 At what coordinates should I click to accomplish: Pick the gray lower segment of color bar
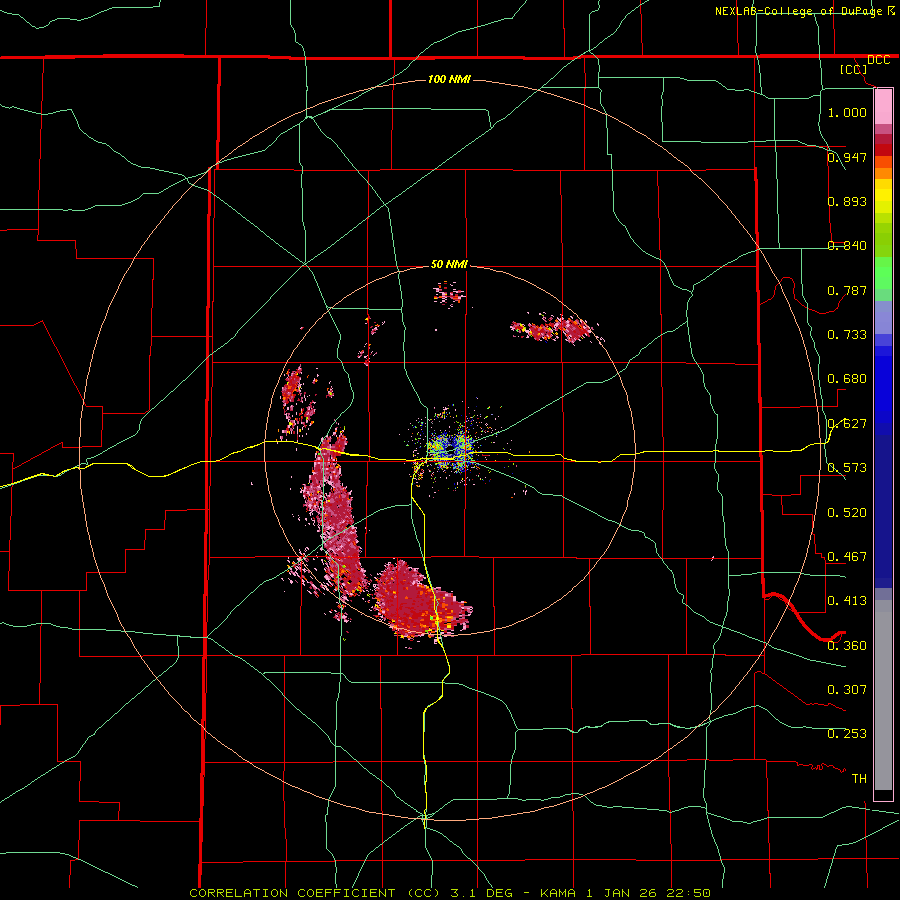pos(883,695)
